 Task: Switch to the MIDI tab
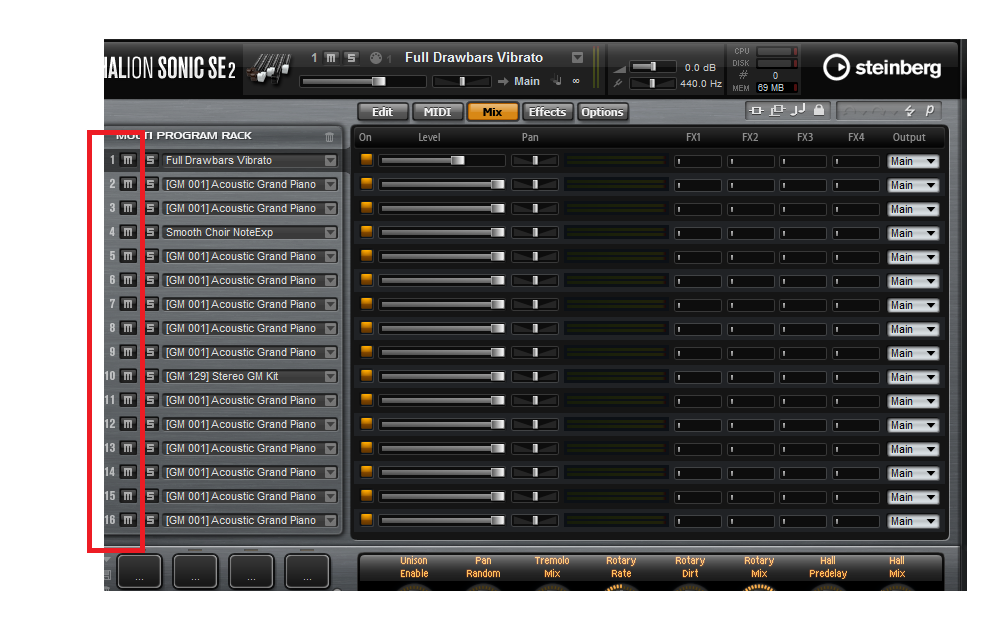437,112
